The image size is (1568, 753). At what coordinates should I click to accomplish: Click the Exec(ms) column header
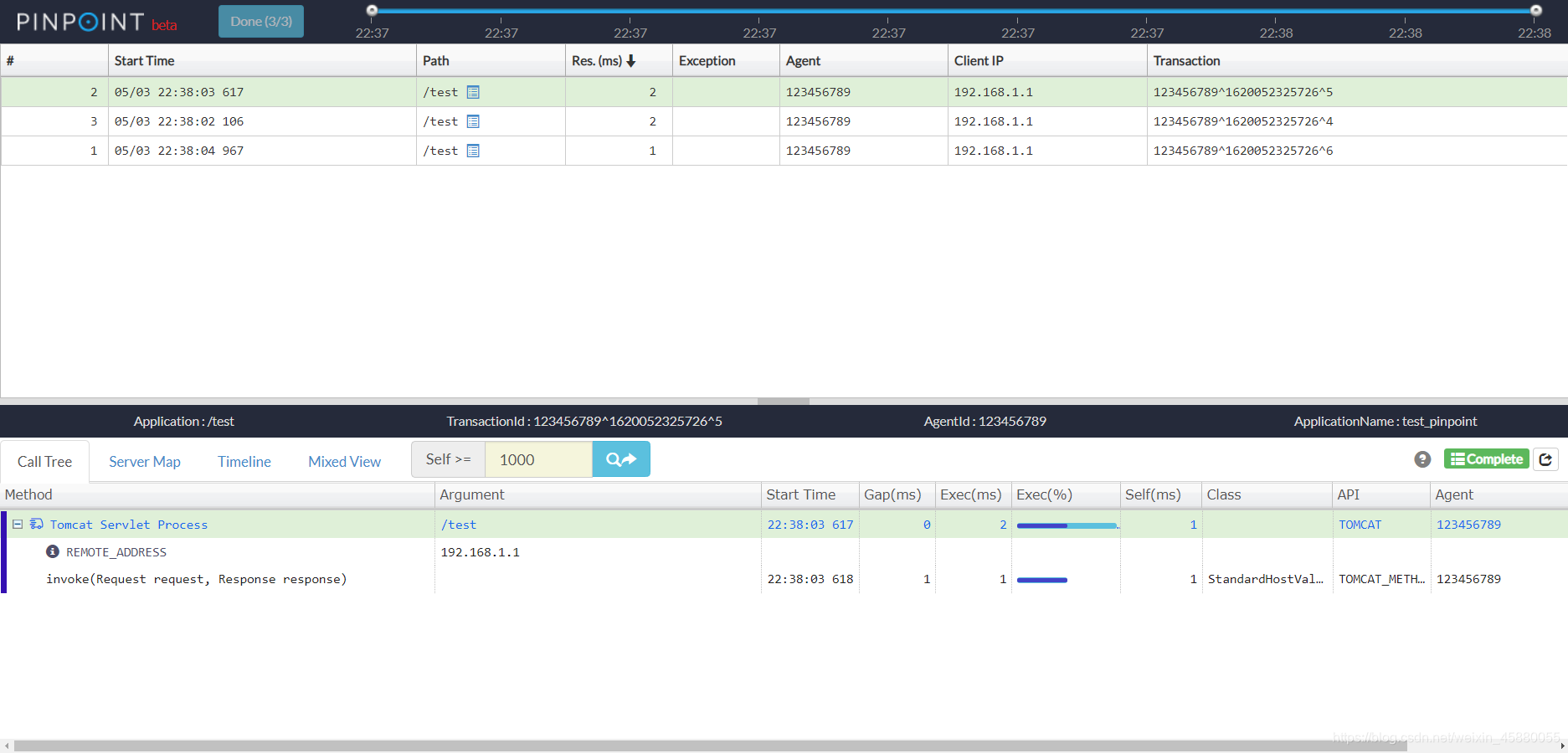click(974, 494)
